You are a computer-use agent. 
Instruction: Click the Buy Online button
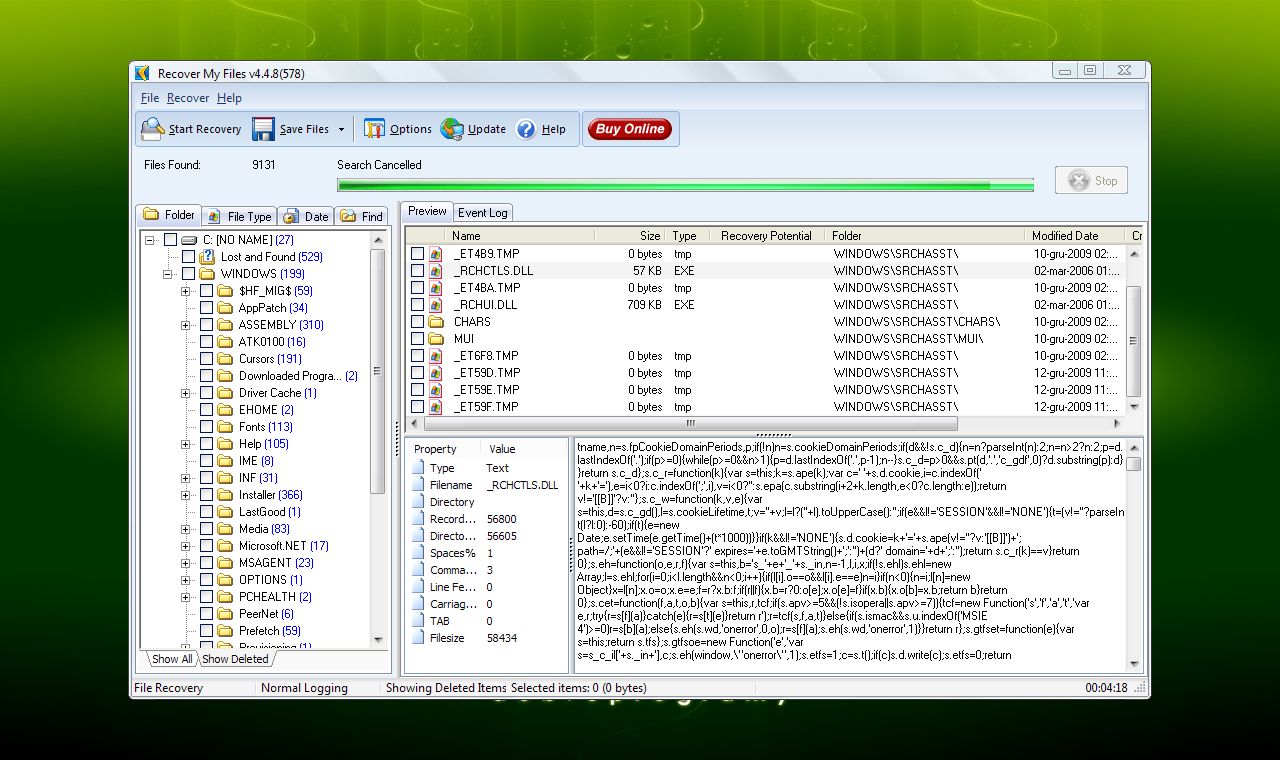(x=629, y=129)
